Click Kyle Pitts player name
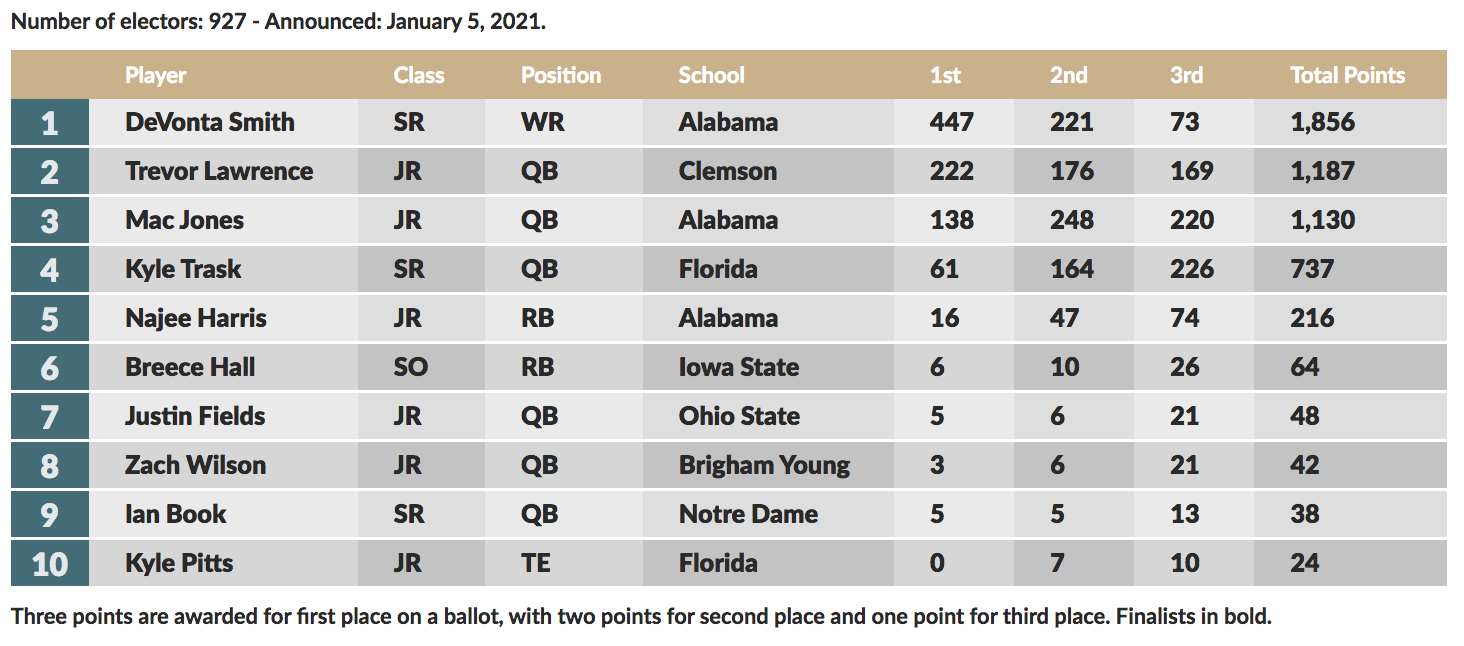 (179, 563)
